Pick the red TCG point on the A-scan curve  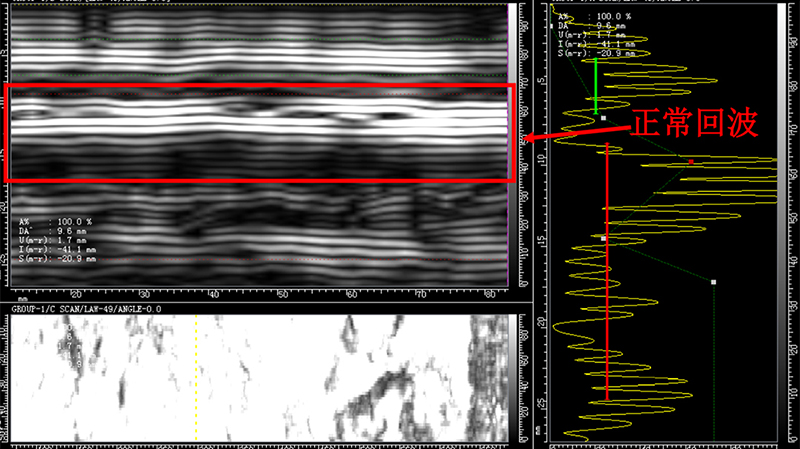(x=691, y=162)
